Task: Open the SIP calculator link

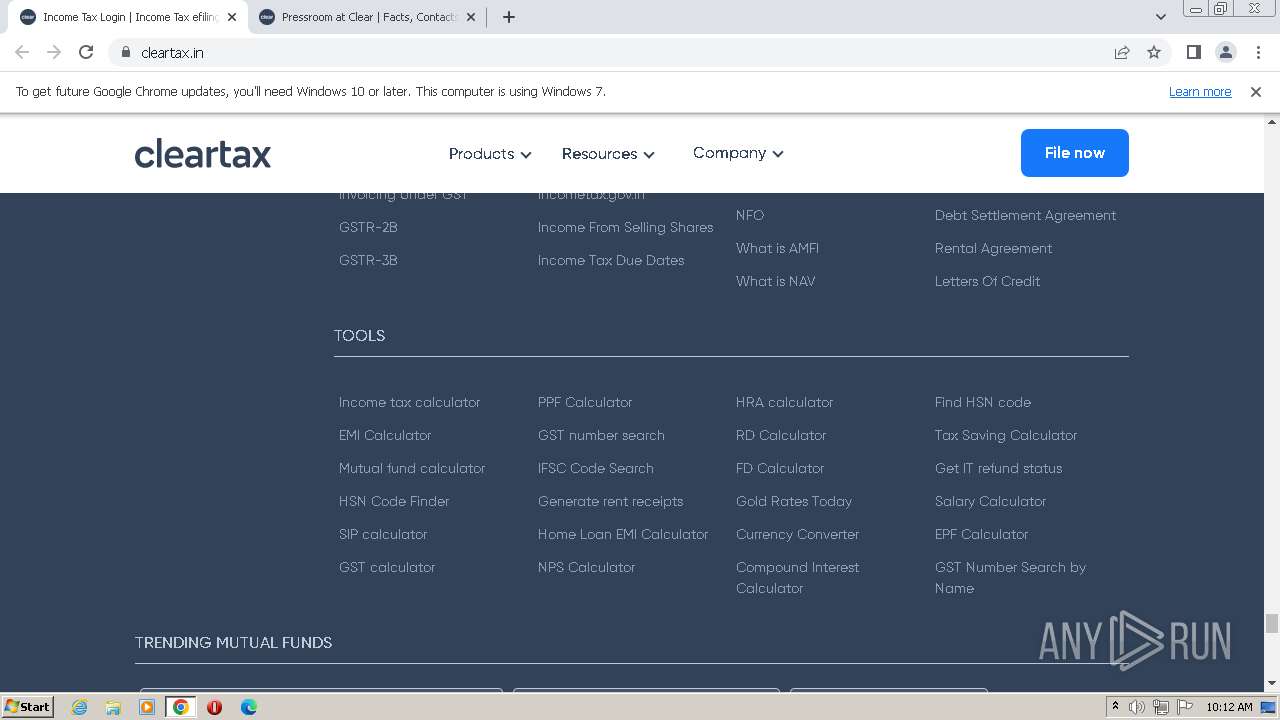Action: tap(383, 534)
